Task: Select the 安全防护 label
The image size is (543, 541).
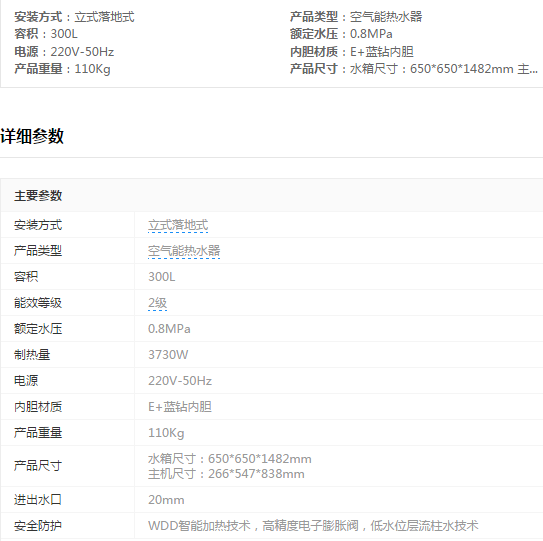Action: (38, 526)
